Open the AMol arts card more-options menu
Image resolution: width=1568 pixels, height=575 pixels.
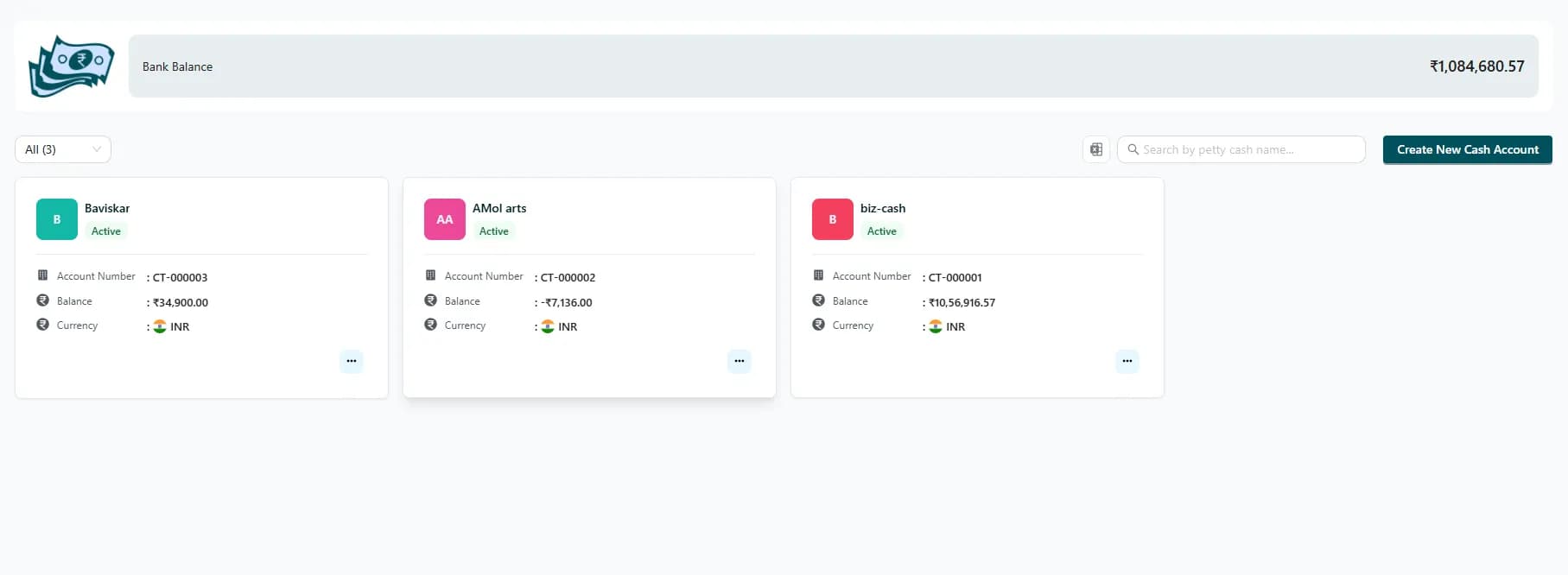tap(740, 361)
